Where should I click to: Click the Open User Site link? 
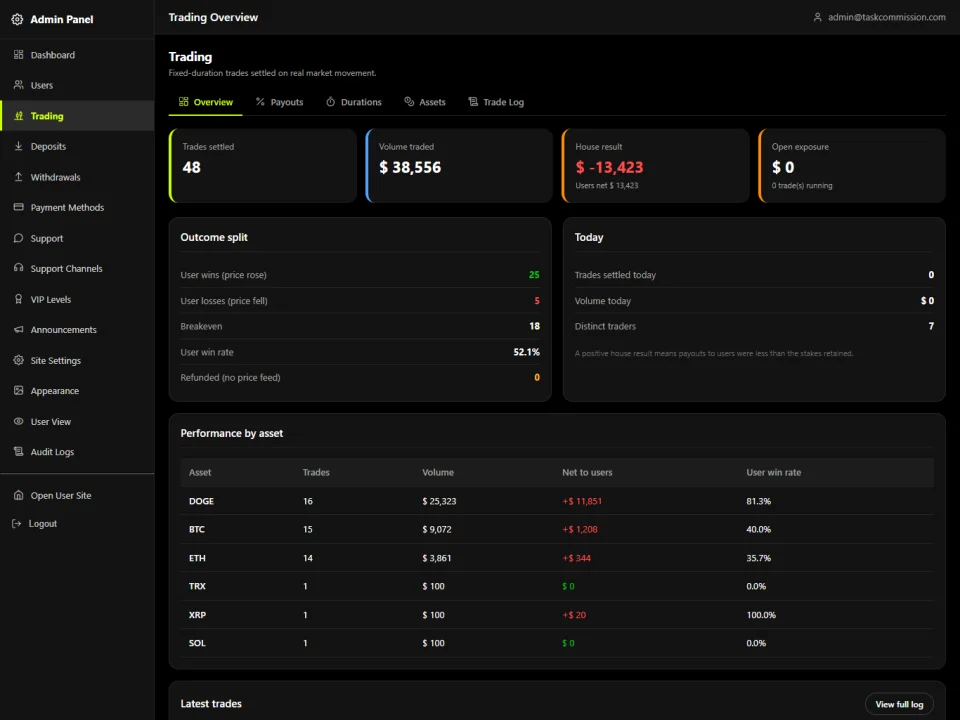click(x=77, y=495)
